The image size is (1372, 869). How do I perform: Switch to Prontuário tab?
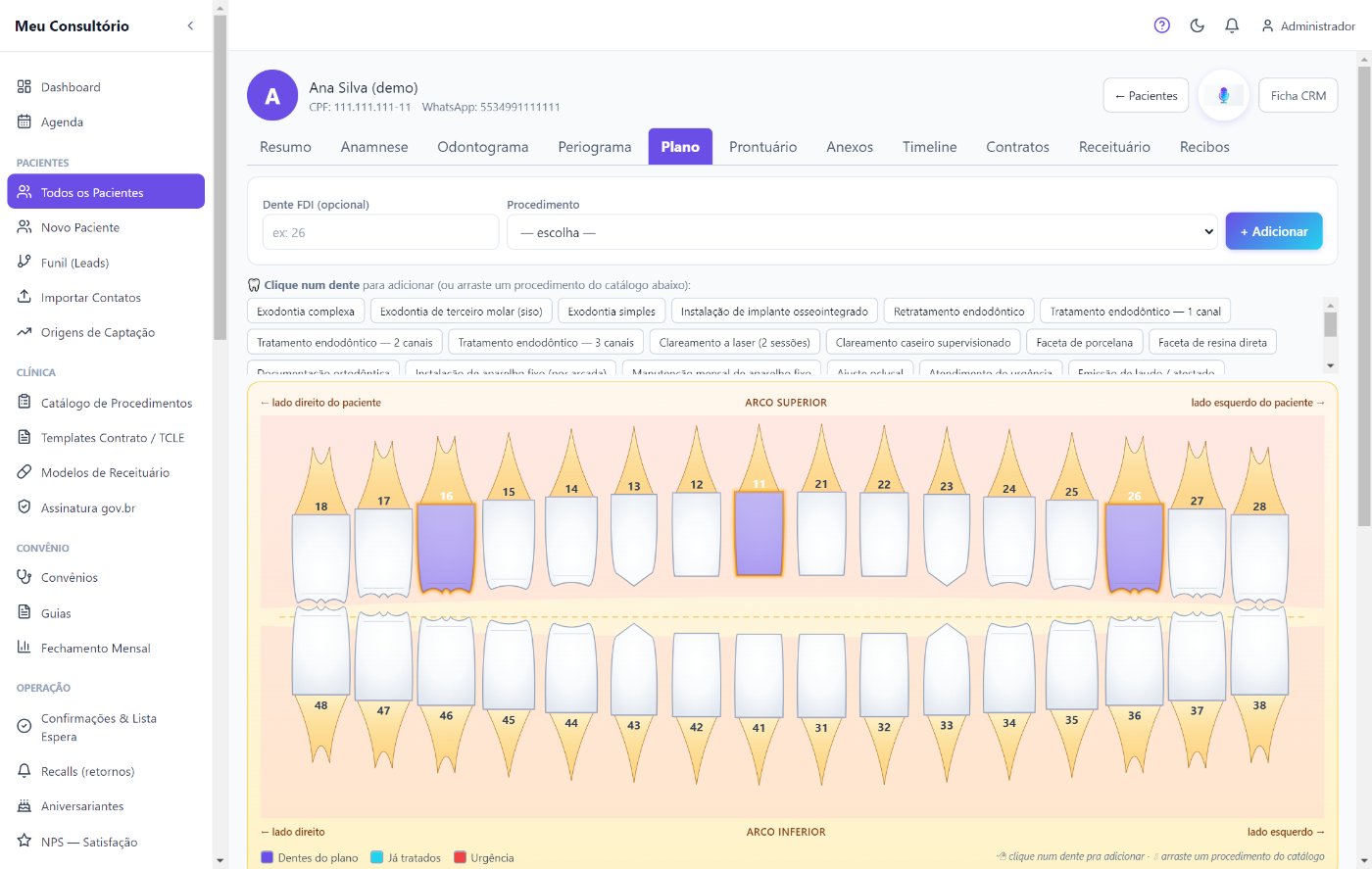(762, 147)
